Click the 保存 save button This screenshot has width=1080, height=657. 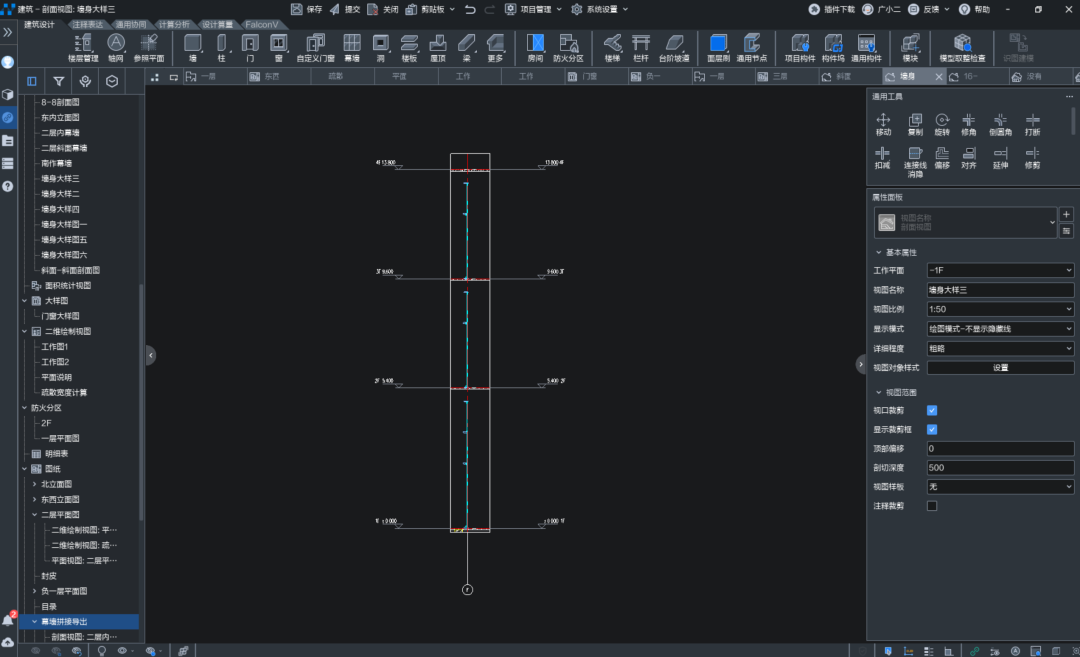[307, 9]
